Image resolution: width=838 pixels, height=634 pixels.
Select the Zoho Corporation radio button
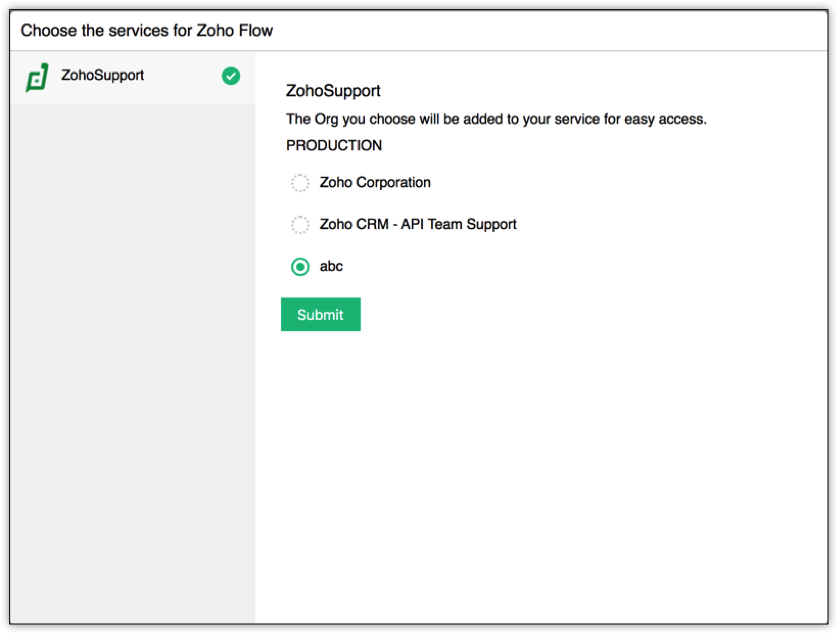300,183
